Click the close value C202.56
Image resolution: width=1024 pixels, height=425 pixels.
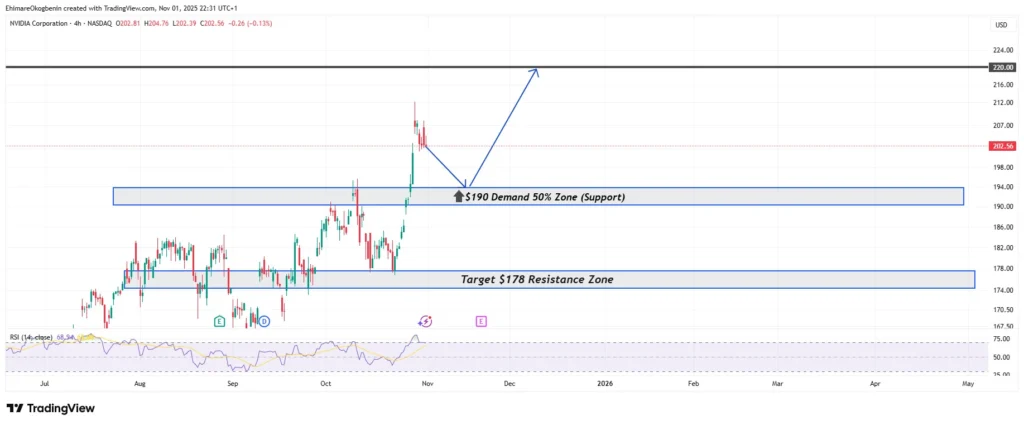pos(214,24)
